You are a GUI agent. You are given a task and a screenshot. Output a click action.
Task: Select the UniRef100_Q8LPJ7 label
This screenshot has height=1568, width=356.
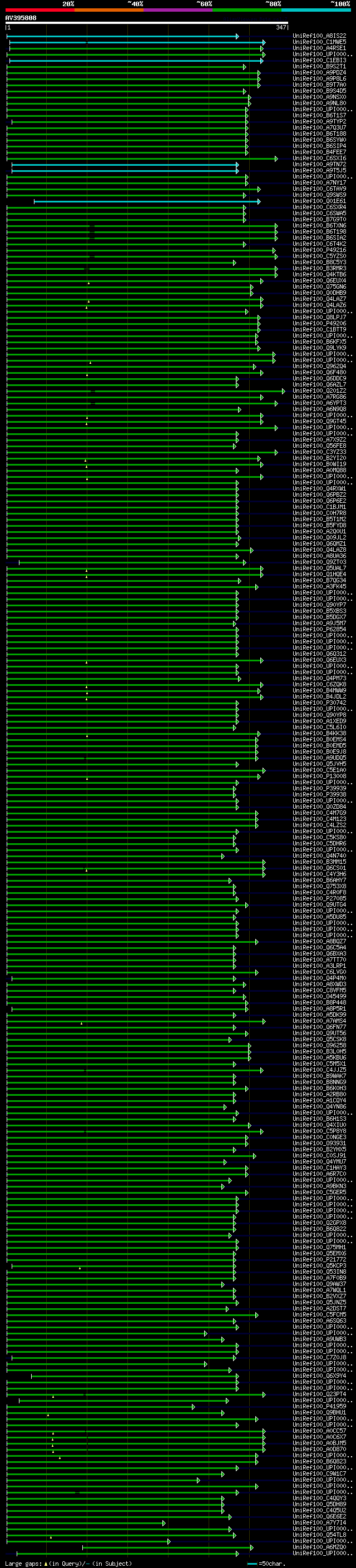click(x=319, y=317)
